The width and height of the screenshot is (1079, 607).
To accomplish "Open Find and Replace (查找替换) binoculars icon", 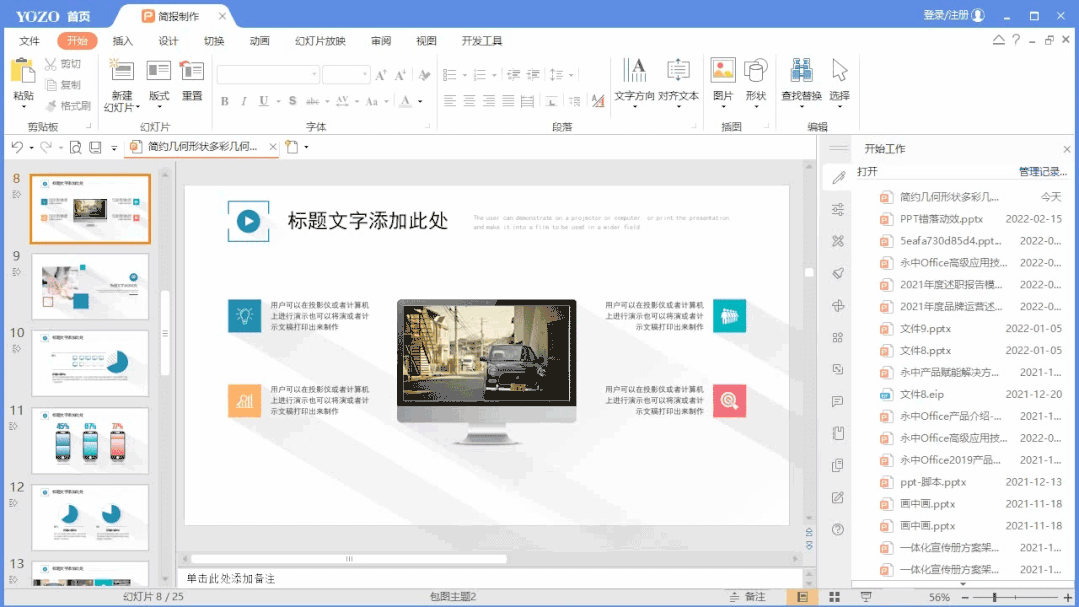I will click(801, 71).
